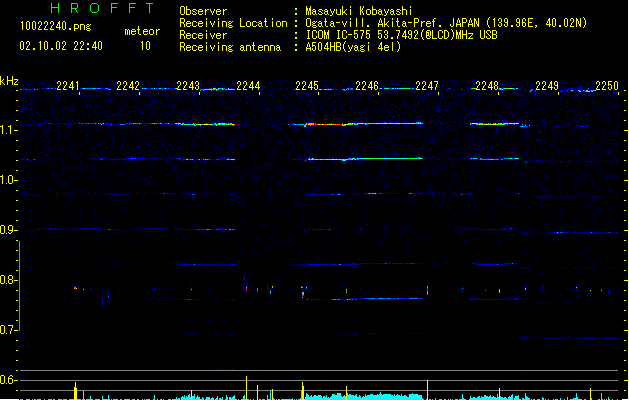The image size is (629, 400).
Task: Select observer name Masayuki Kobayashi
Action: (x=359, y=11)
